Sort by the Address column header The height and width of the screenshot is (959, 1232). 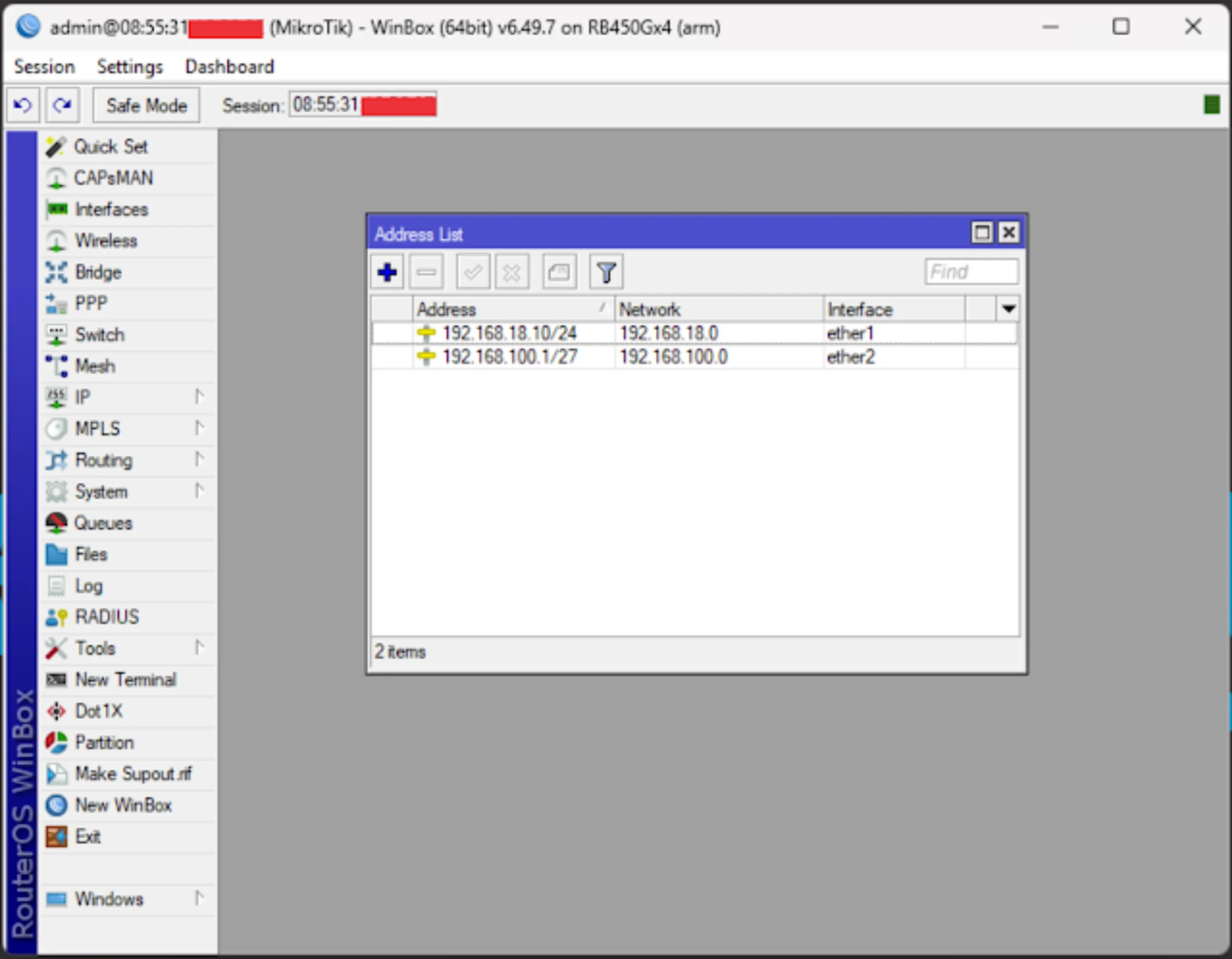(x=513, y=310)
